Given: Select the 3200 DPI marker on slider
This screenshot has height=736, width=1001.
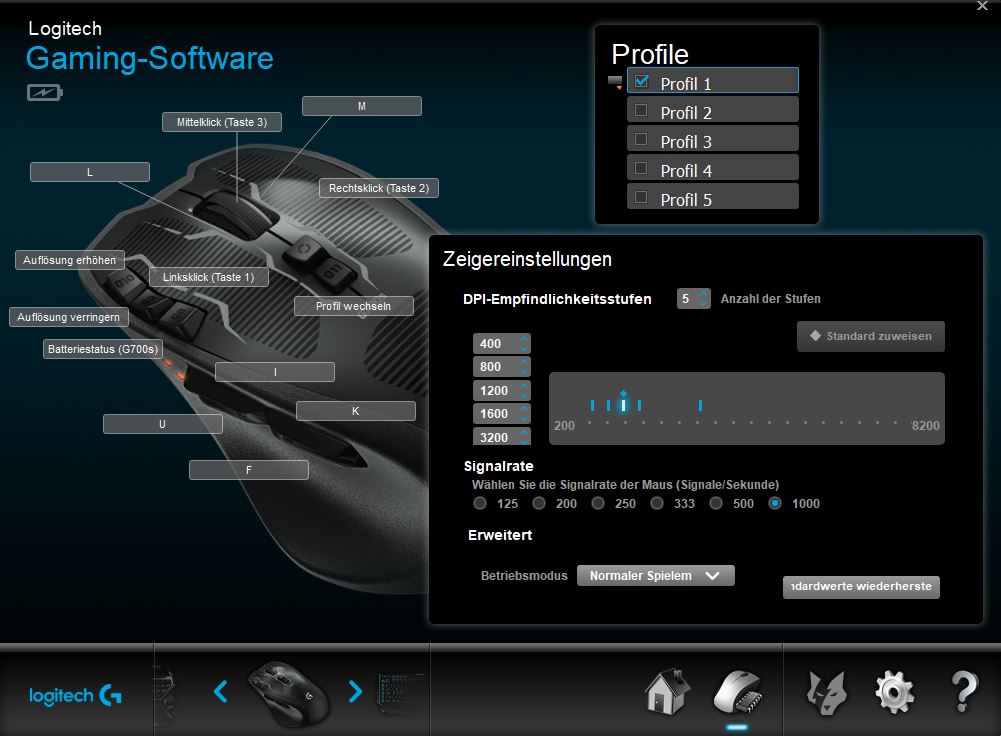Looking at the screenshot, I should coord(700,405).
